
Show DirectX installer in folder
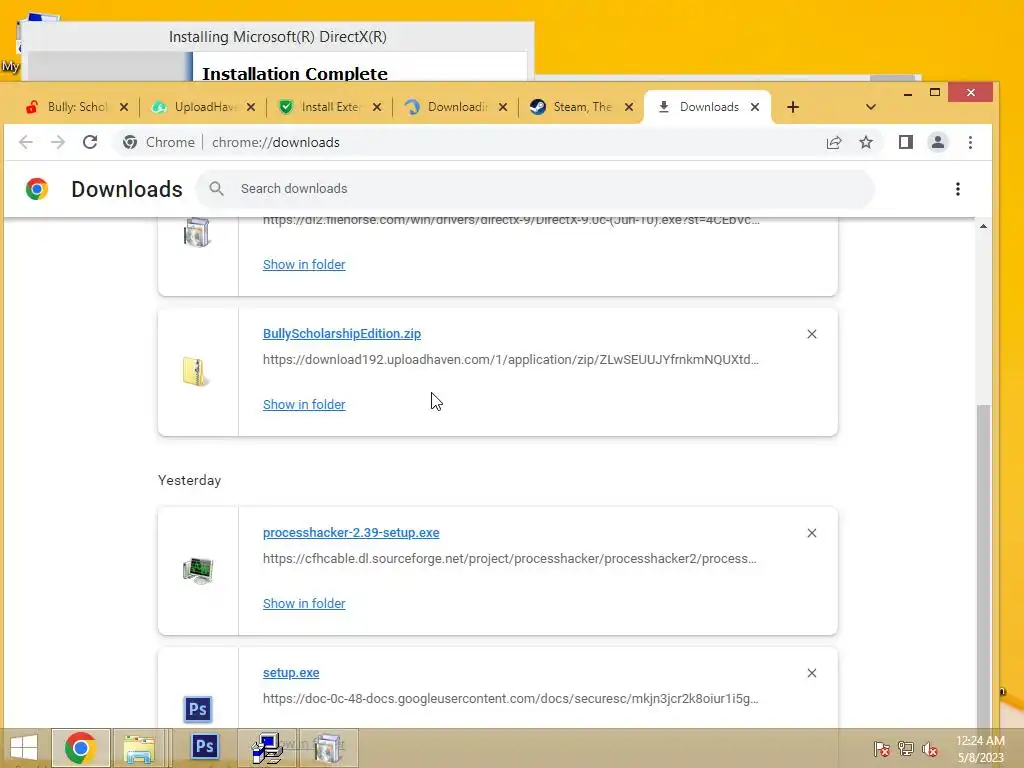[304, 264]
